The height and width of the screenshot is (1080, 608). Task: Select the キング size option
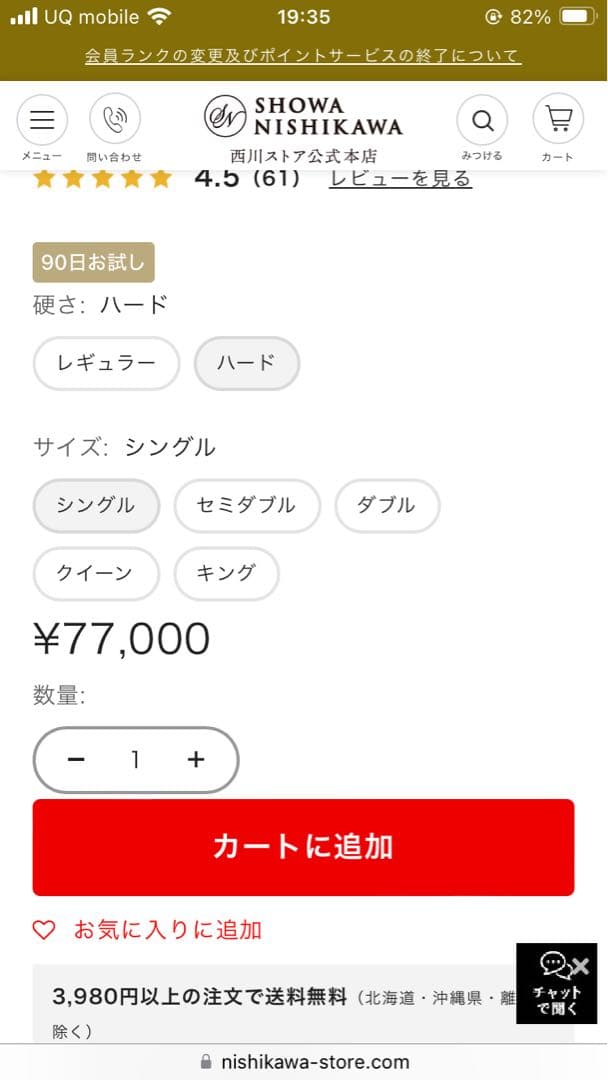click(x=226, y=574)
